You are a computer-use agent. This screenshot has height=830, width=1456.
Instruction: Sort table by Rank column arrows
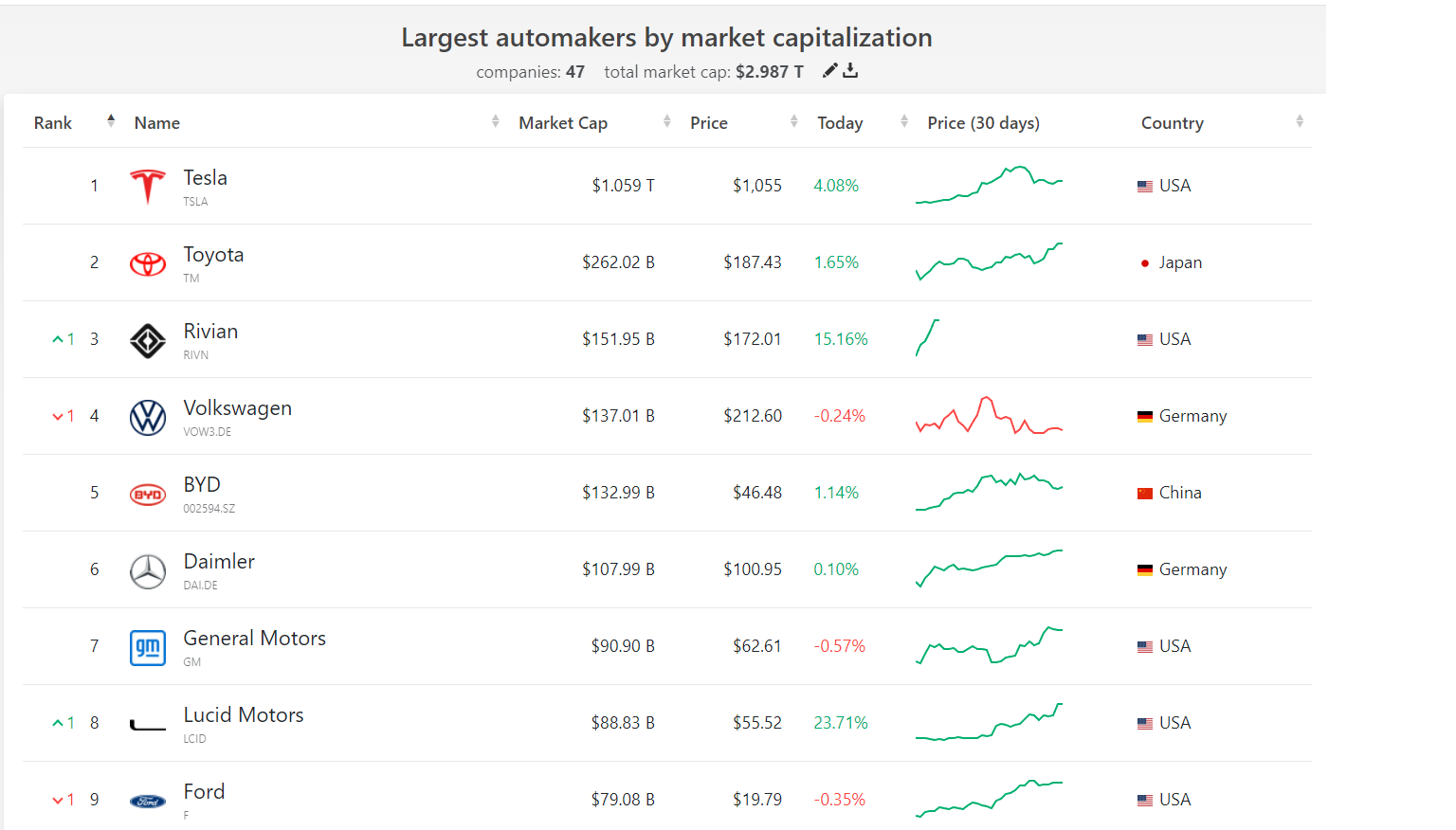[x=111, y=121]
